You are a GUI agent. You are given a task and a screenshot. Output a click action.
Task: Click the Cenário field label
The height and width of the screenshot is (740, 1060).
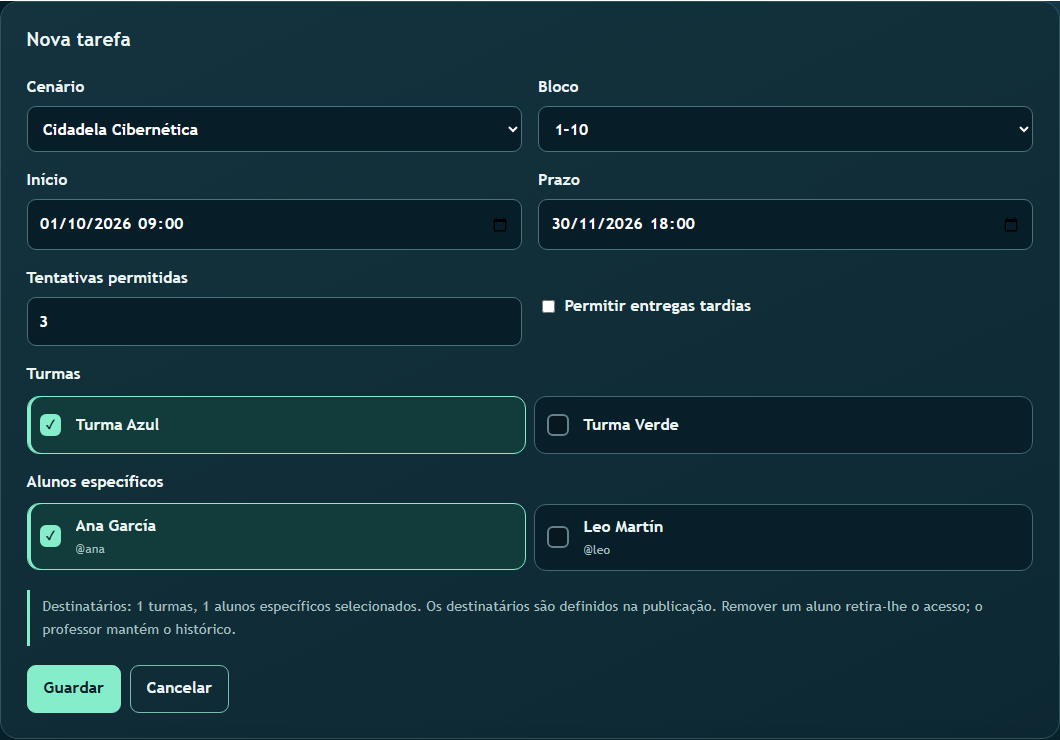55,87
